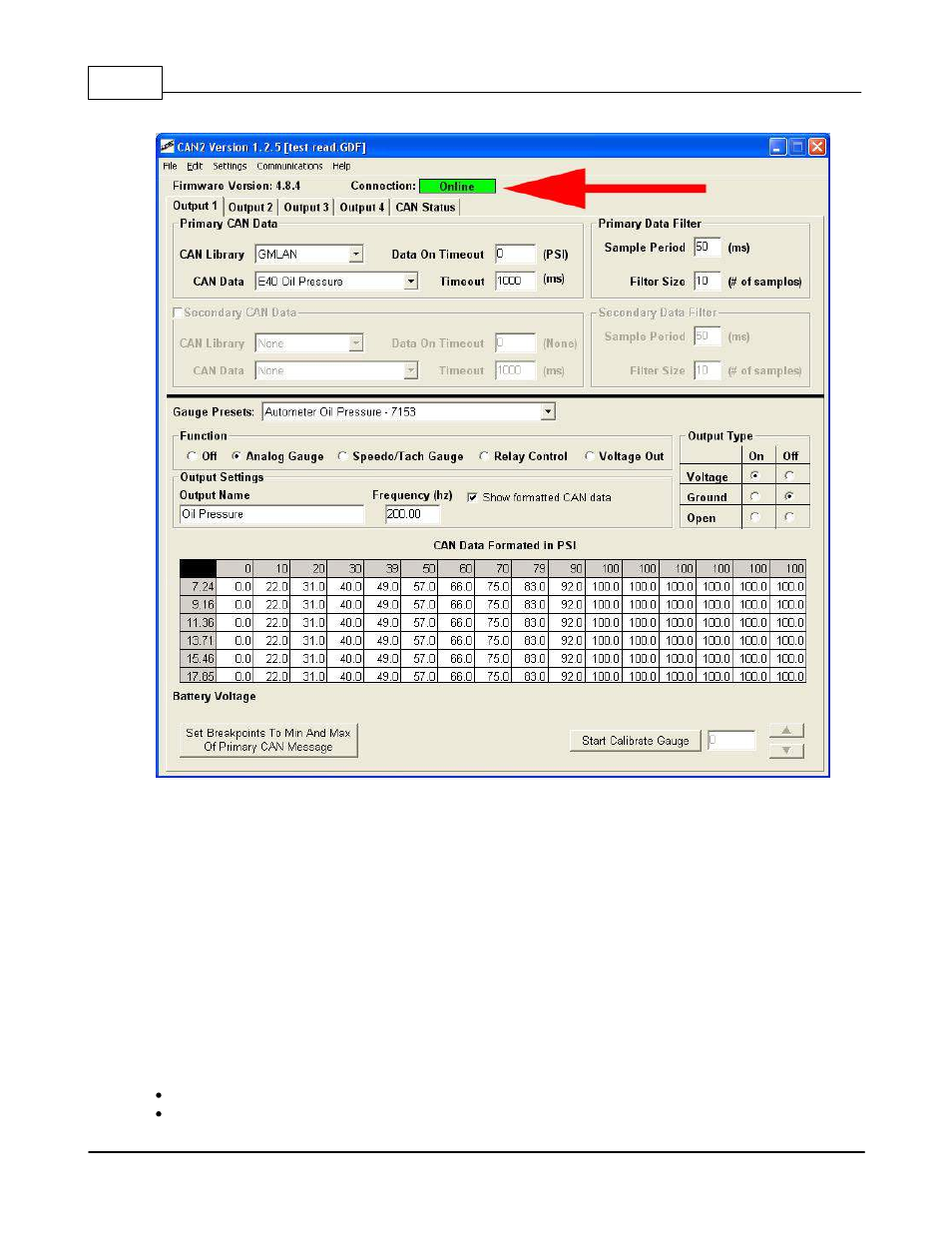This screenshot has width=952, height=1233.
Task: Click the primary Data On Timeout field
Action: 515,255
